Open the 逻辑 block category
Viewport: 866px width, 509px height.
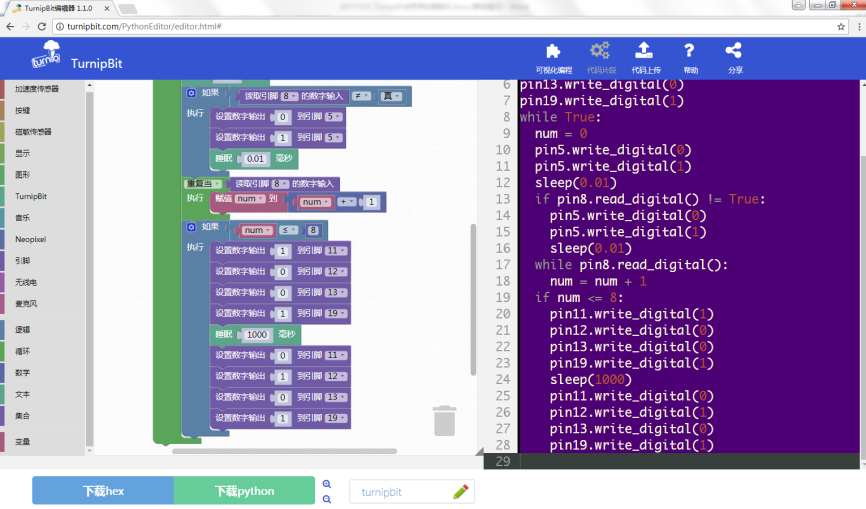pos(23,330)
